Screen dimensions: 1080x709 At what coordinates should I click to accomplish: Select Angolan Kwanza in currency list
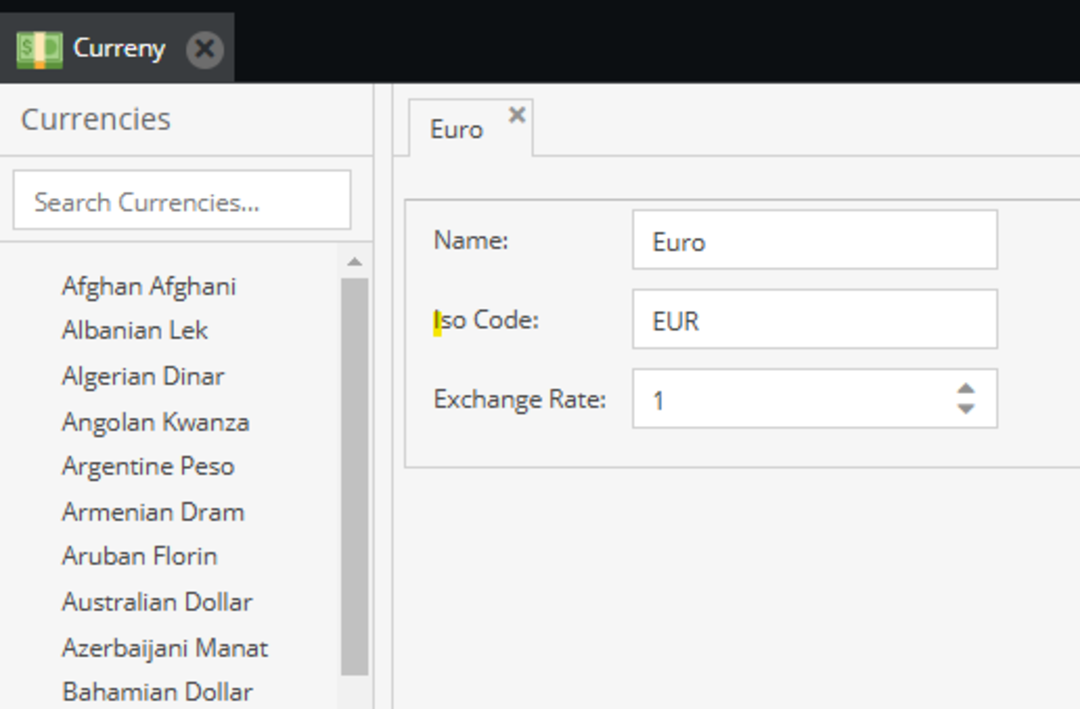point(156,422)
